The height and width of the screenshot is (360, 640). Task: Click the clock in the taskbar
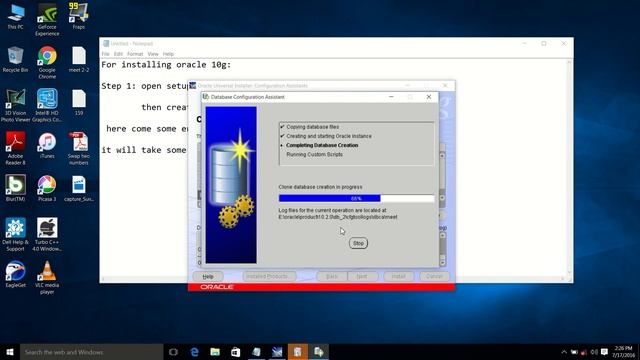tap(623, 352)
